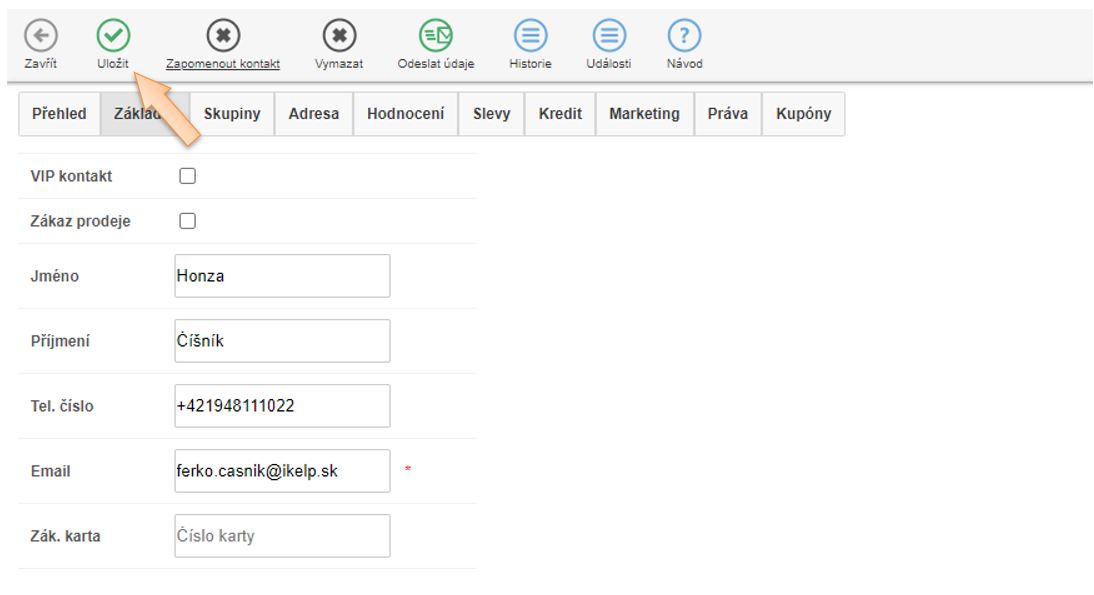Delete contact using Vymazat icon
Image resolution: width=1094 pixels, height=595 pixels.
point(338,36)
